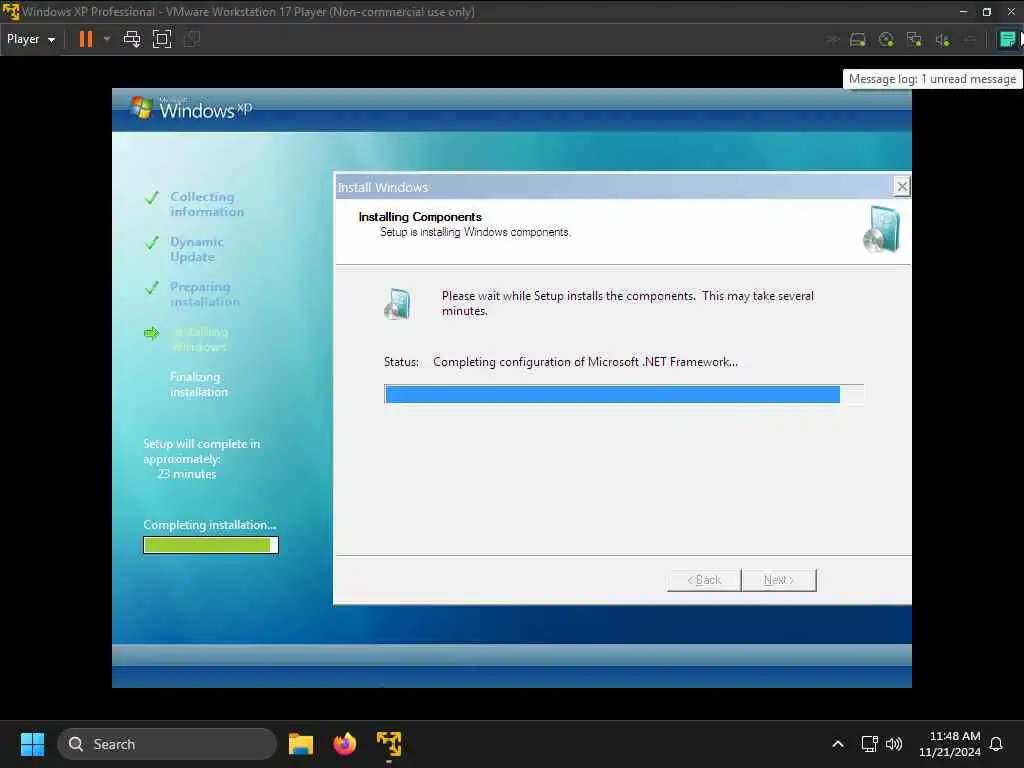Image resolution: width=1024 pixels, height=768 pixels.
Task: Click the Unity mode icon
Action: click(192, 39)
